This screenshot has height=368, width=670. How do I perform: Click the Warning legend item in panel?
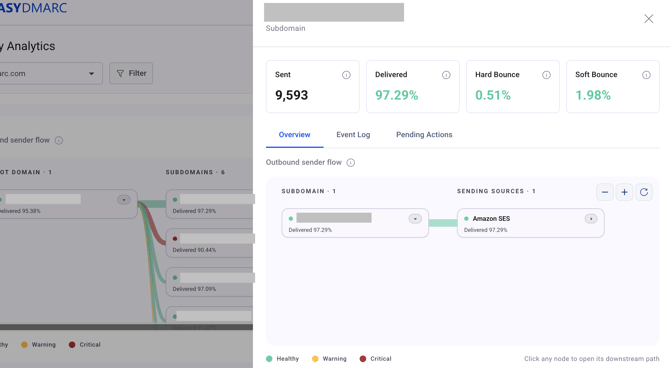[329, 359]
